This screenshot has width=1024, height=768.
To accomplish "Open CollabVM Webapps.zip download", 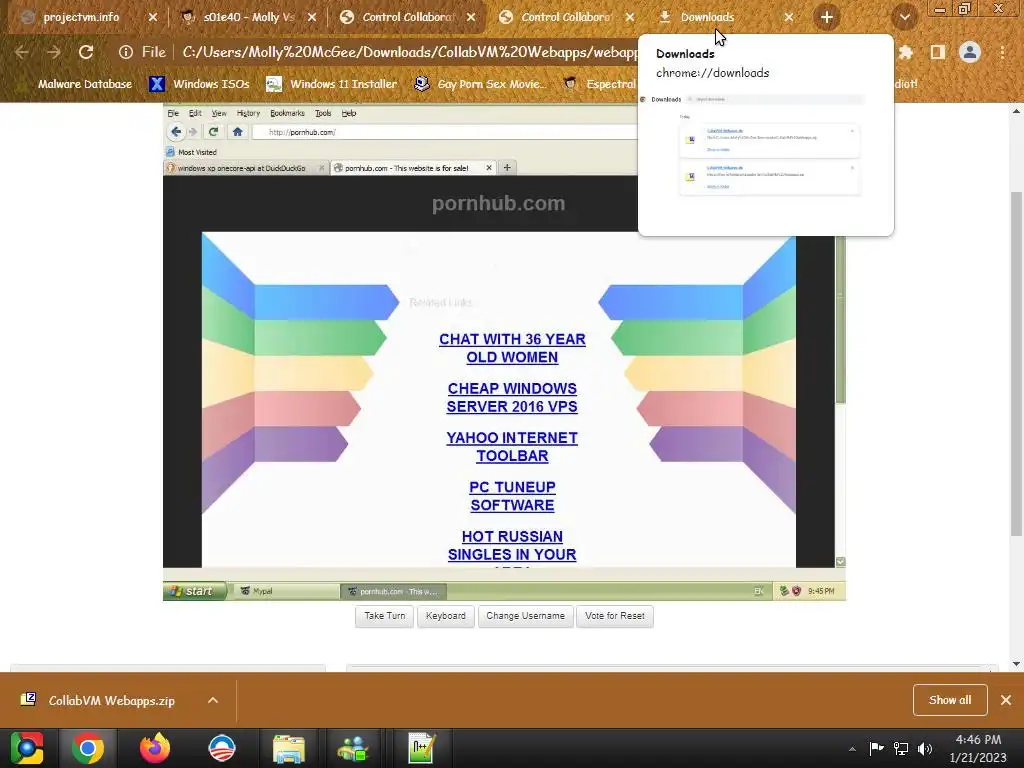I will click(x=112, y=701).
